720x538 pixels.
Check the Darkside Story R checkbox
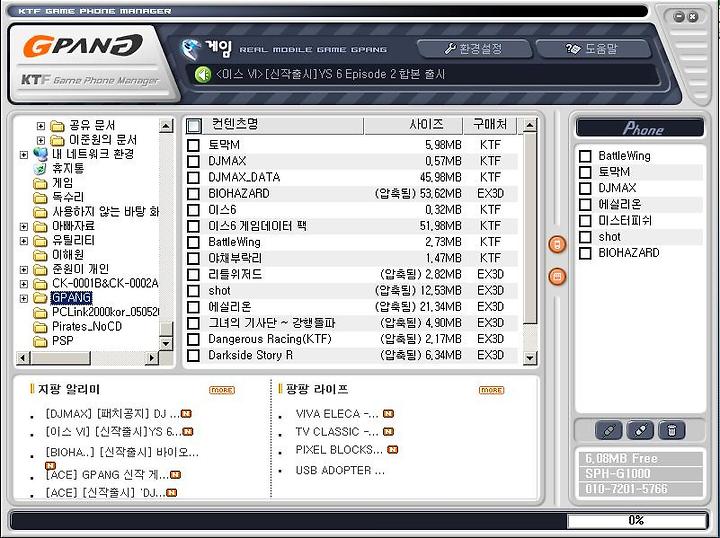[x=193, y=355]
